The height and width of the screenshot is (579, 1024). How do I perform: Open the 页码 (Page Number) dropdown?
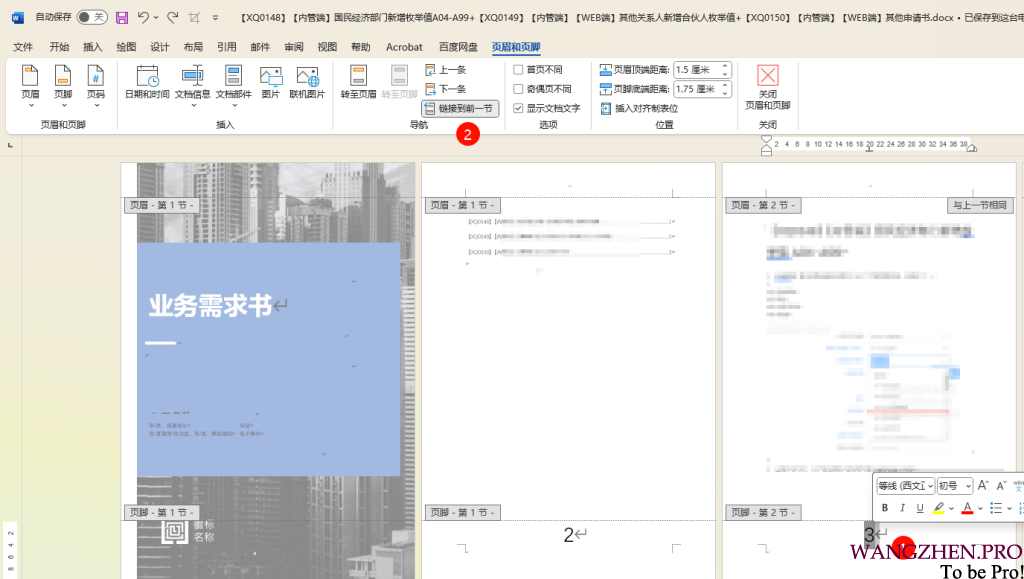(95, 85)
